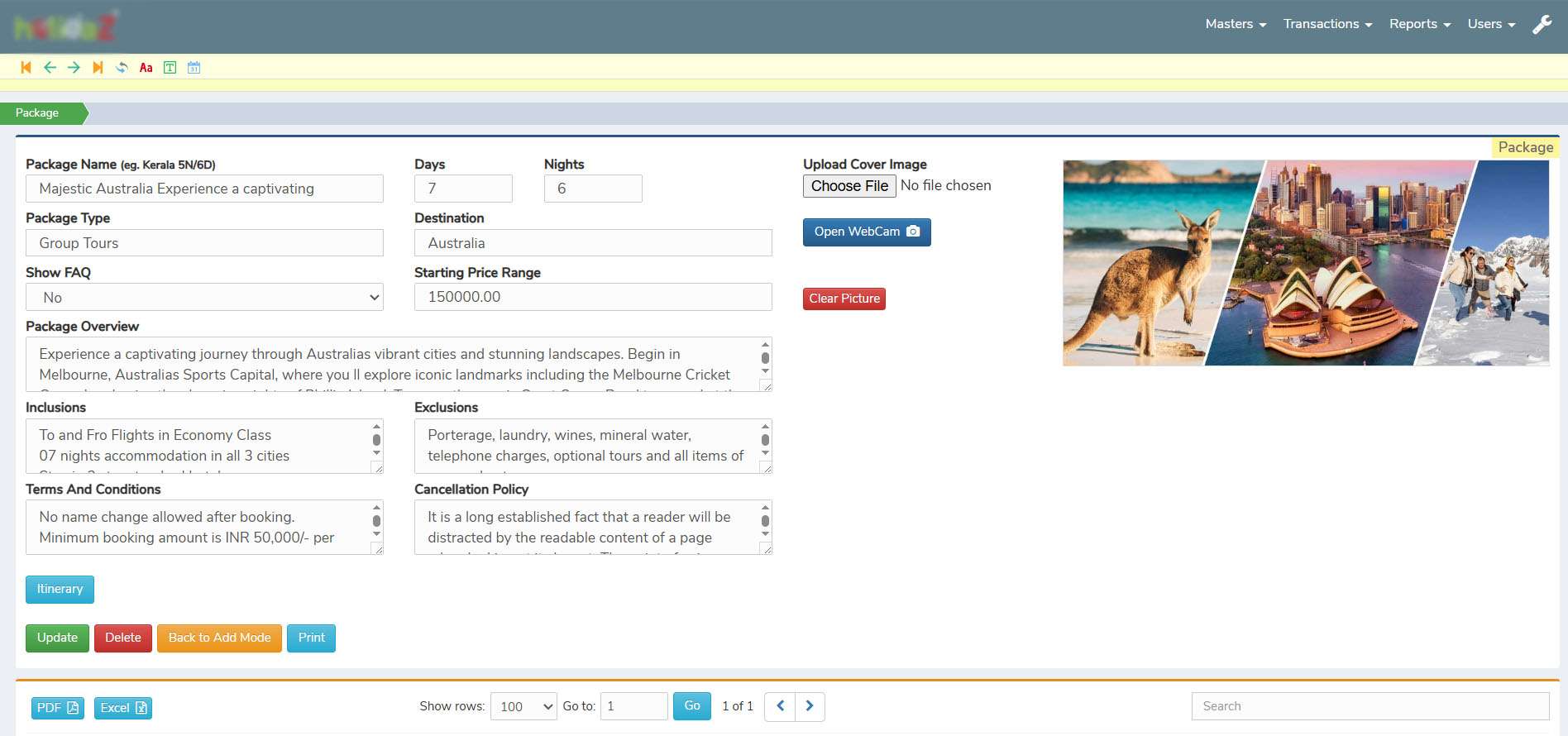Click the Update button
This screenshot has width=1568, height=736.
[57, 638]
